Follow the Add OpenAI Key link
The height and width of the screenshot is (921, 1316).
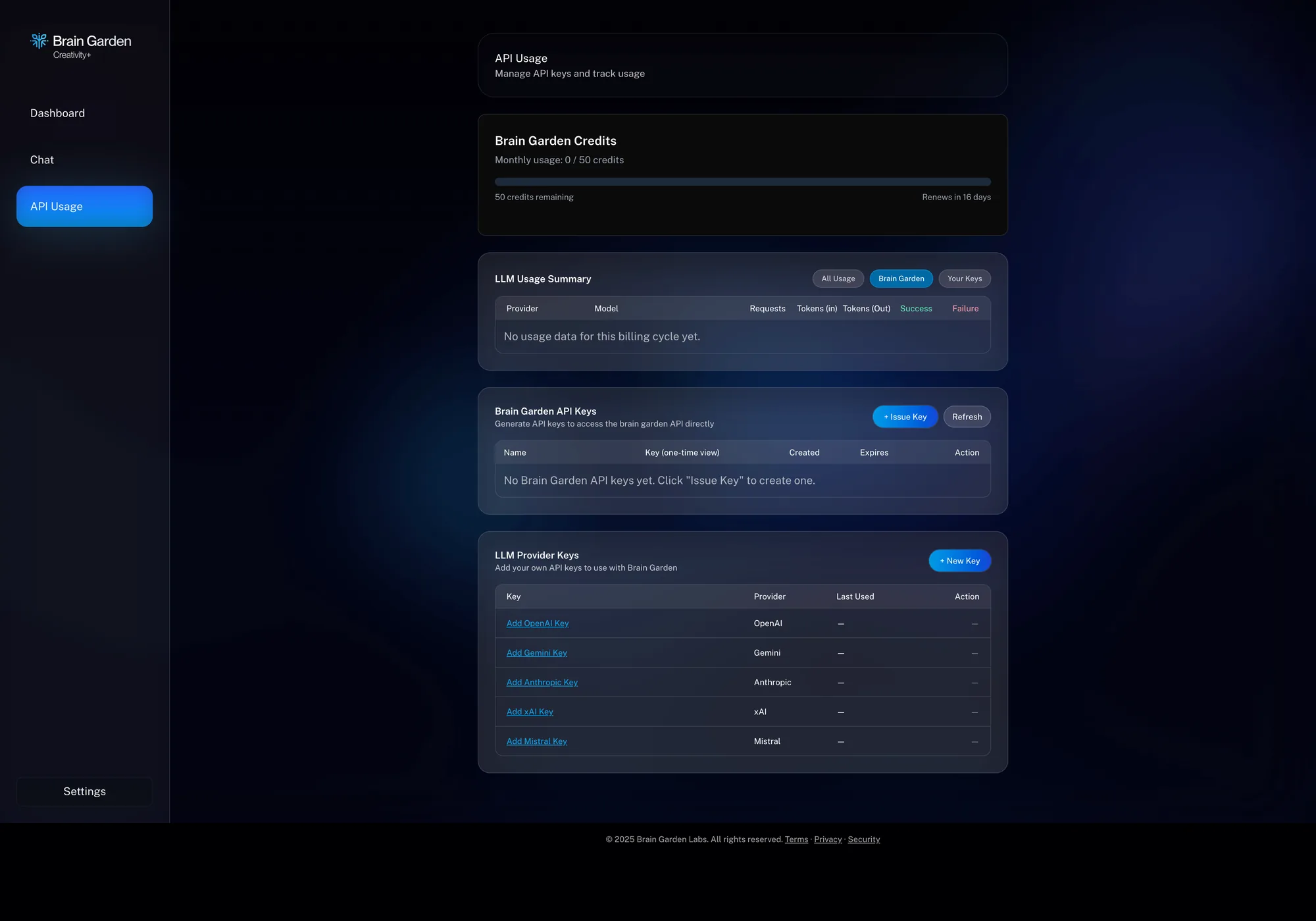538,623
